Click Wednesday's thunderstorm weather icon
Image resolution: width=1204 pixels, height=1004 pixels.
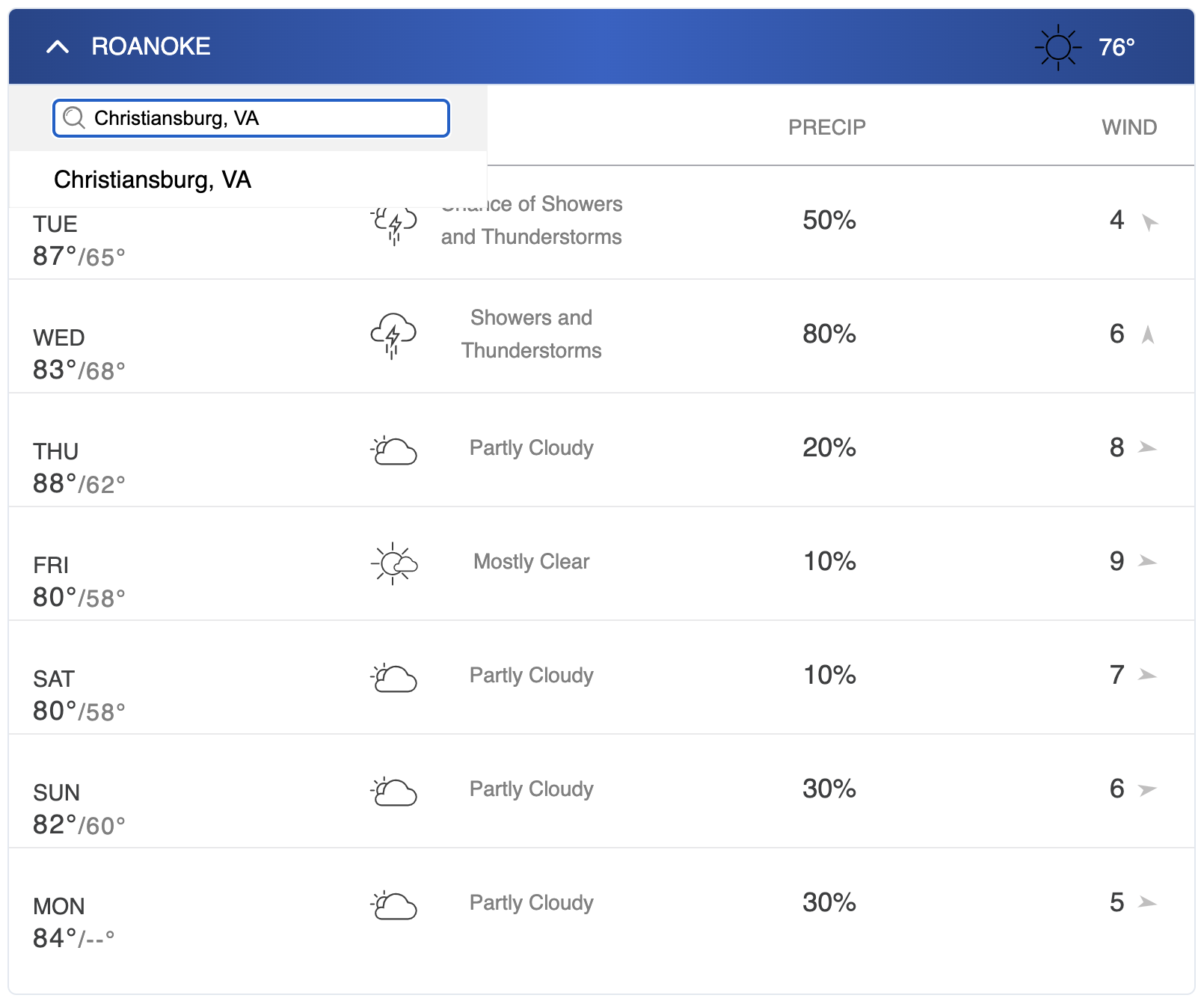(393, 335)
